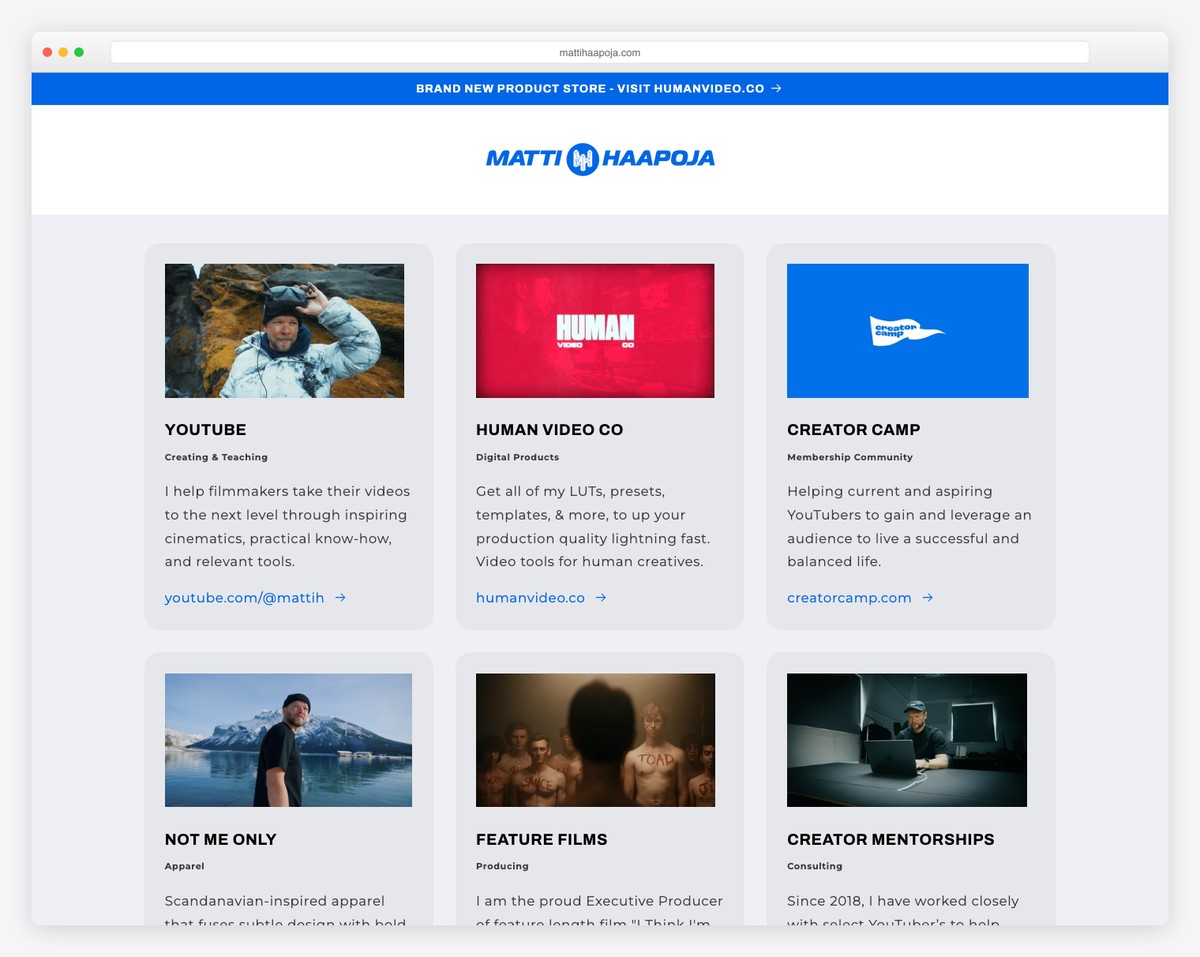1200x957 pixels.
Task: Click the FEATURE FILMS card heading
Action: tap(541, 840)
